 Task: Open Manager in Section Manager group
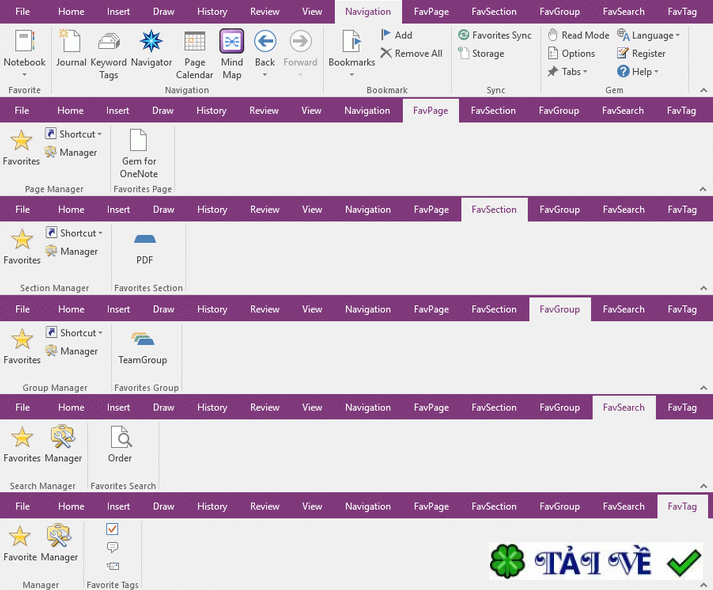[72, 251]
